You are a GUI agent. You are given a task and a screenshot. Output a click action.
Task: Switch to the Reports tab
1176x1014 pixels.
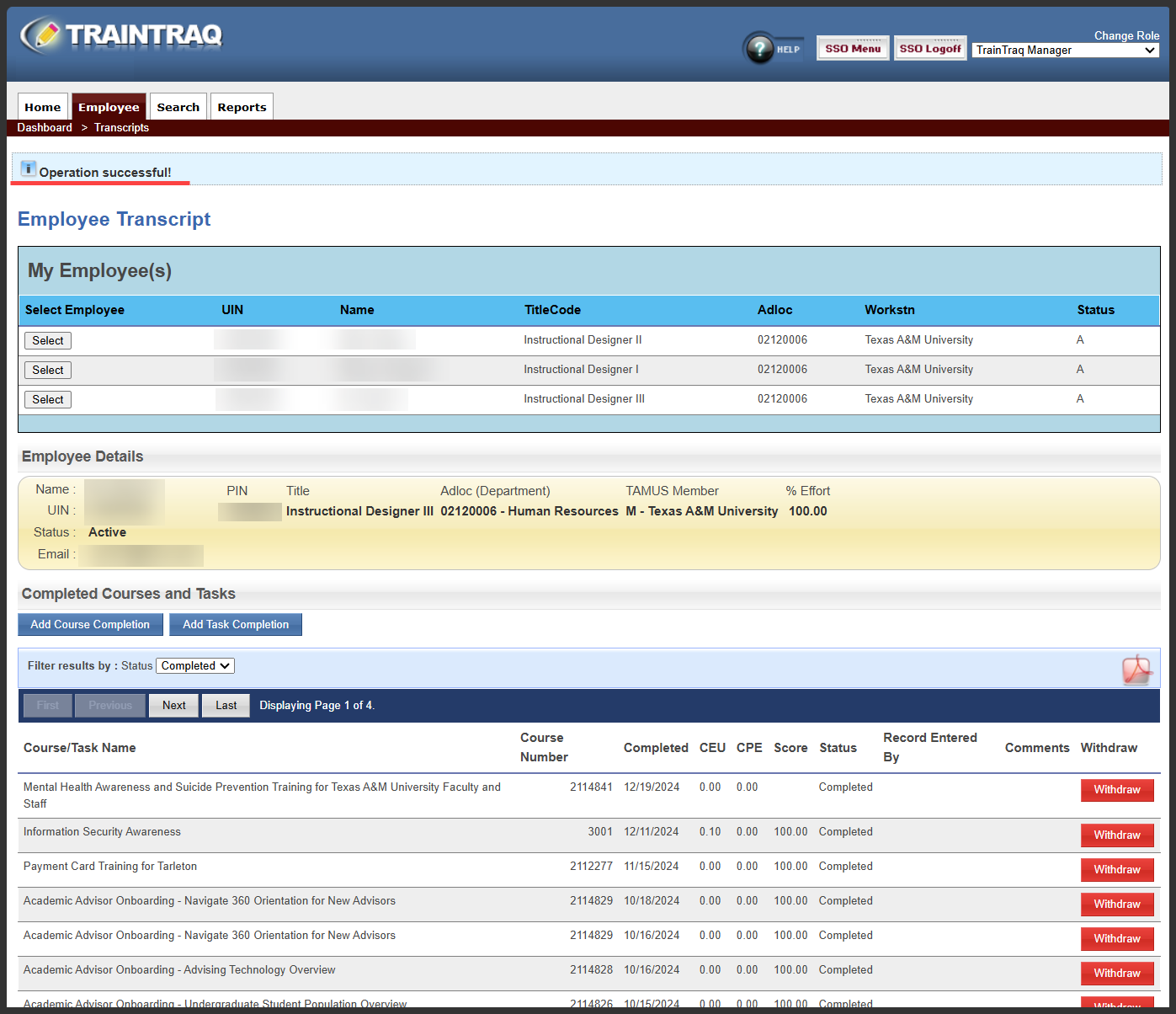[242, 106]
